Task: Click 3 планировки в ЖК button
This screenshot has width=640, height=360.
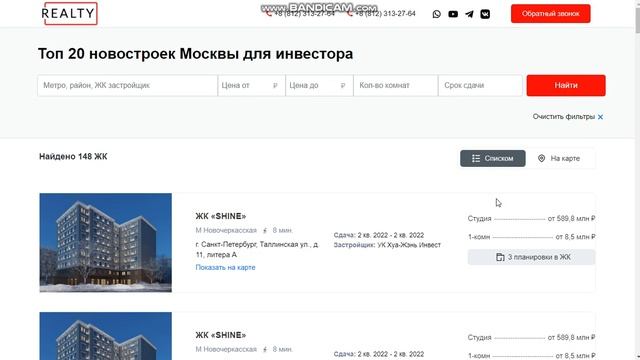Action: coord(531,257)
